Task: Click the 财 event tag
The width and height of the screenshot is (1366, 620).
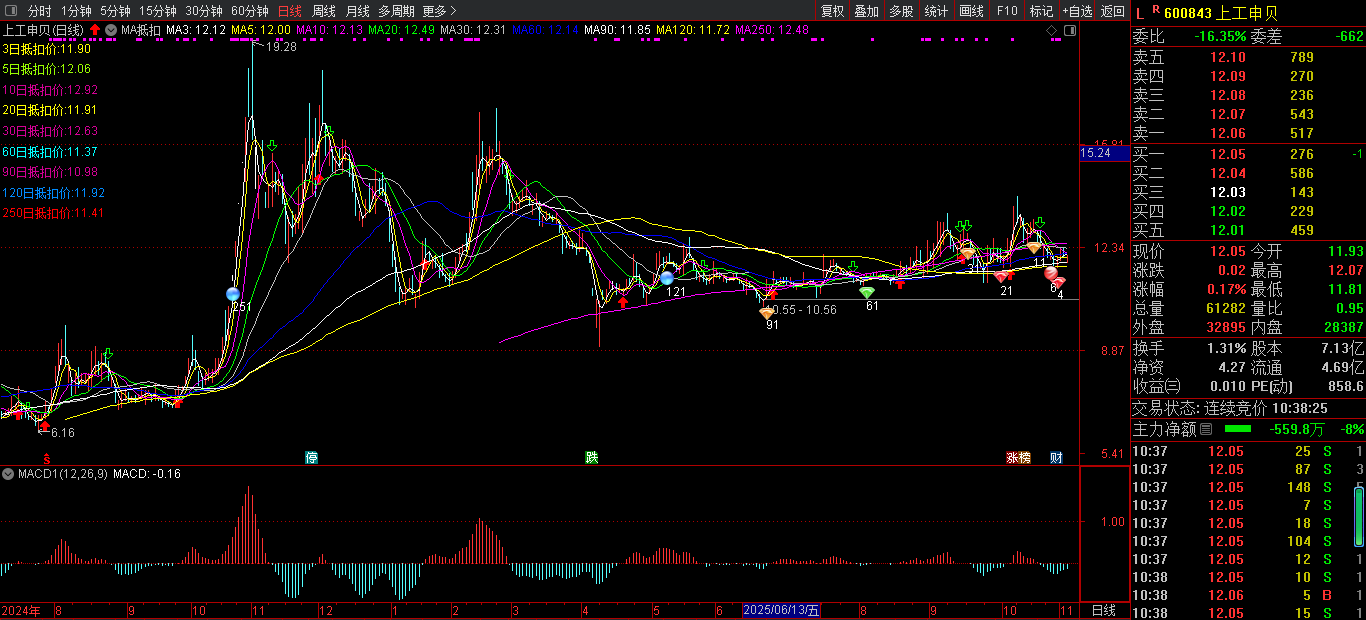Action: [1056, 457]
